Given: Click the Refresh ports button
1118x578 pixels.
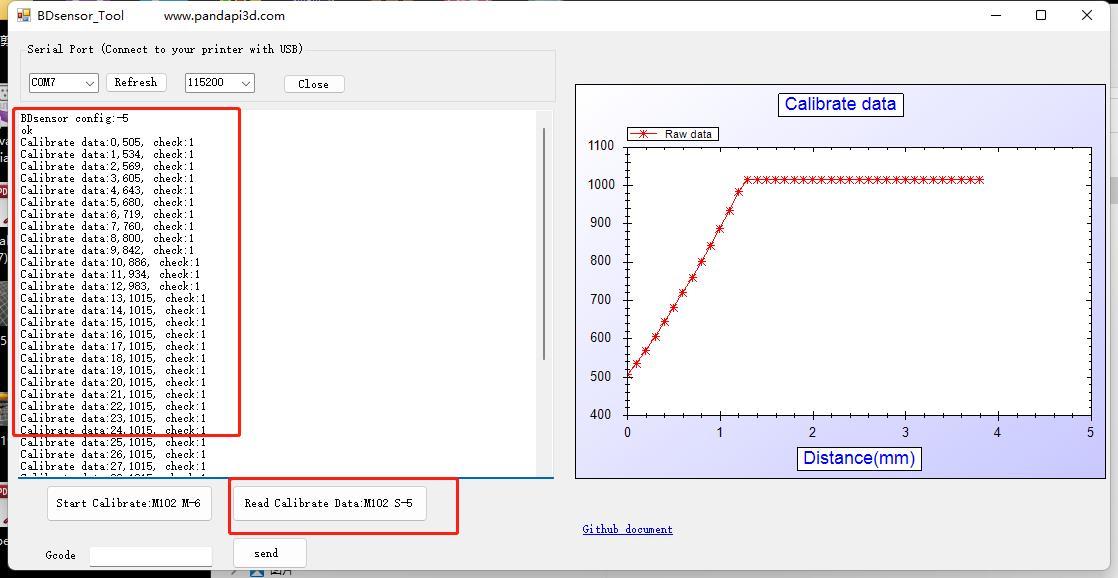Looking at the screenshot, I should point(136,82).
